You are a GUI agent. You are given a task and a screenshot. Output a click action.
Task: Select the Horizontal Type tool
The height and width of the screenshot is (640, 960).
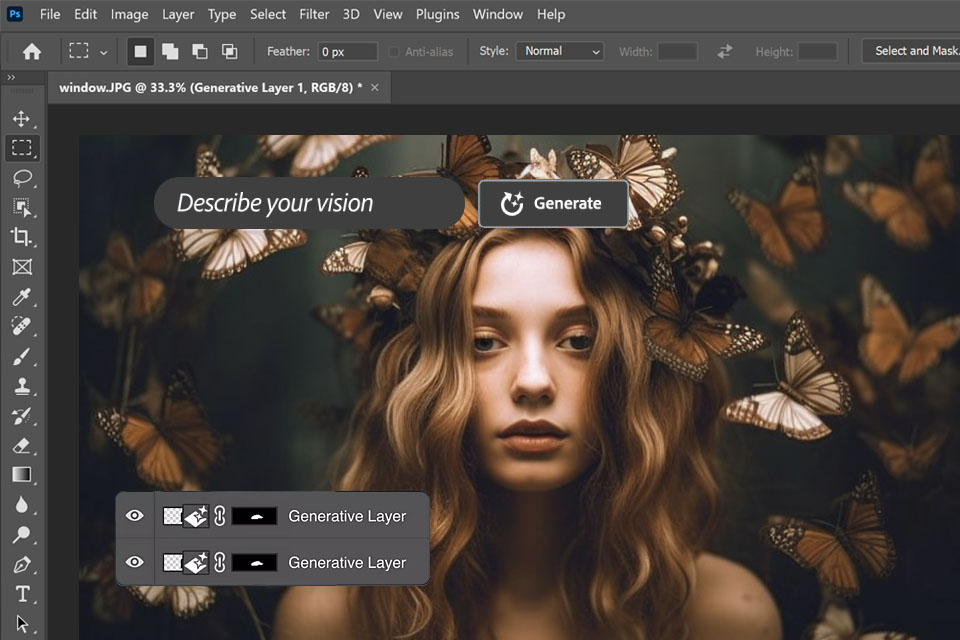[22, 594]
